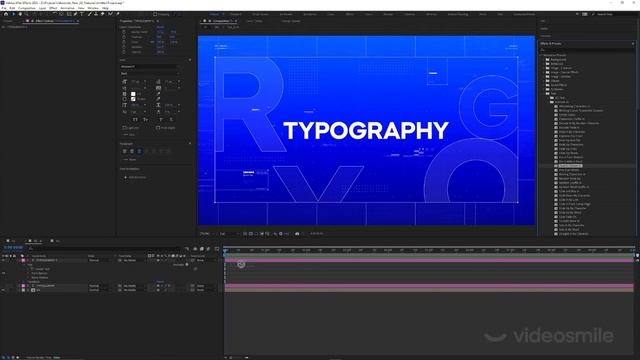Click the timeline current timecode

pos(13,247)
